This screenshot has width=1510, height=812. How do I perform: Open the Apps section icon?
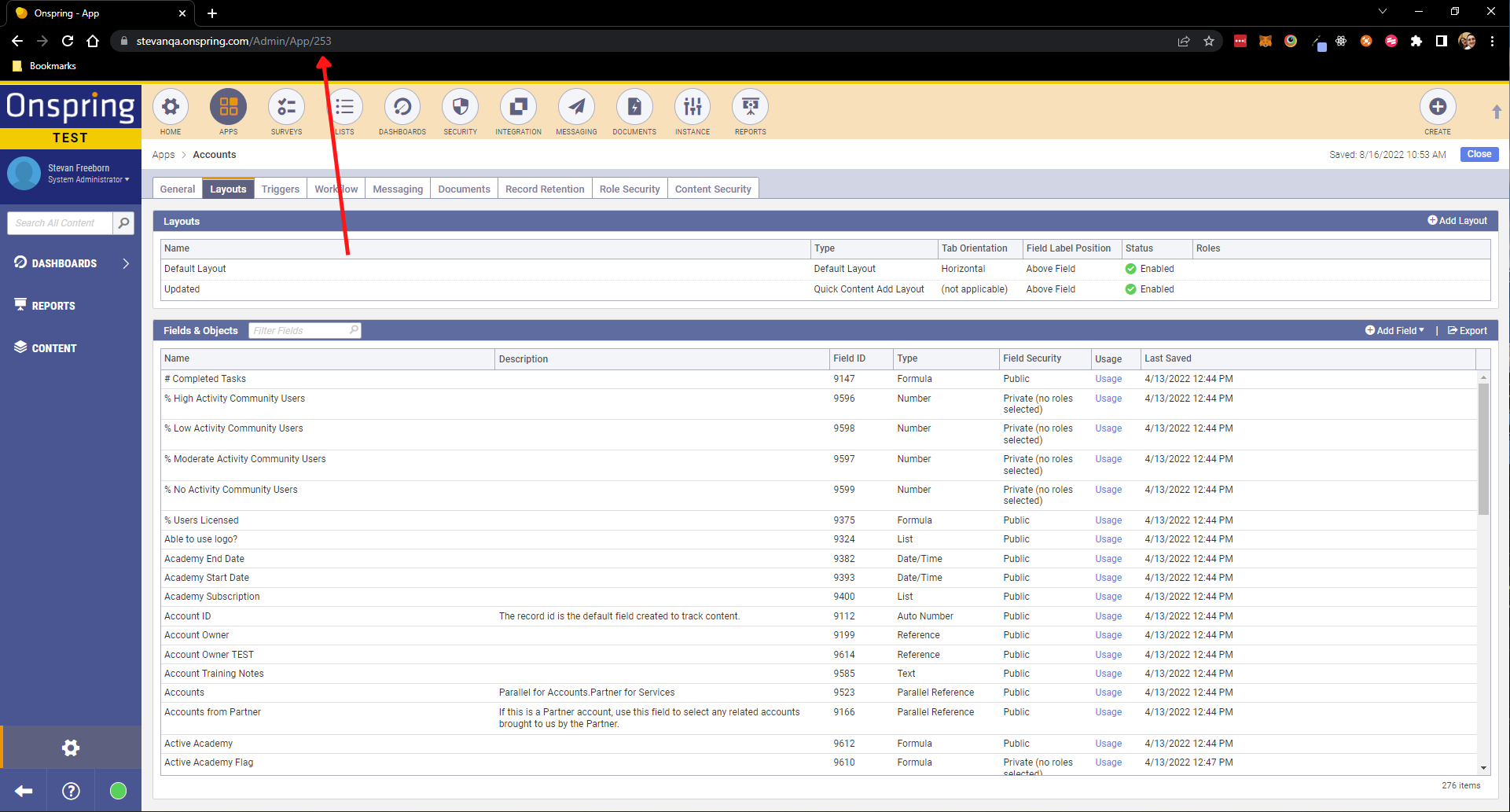(x=228, y=107)
